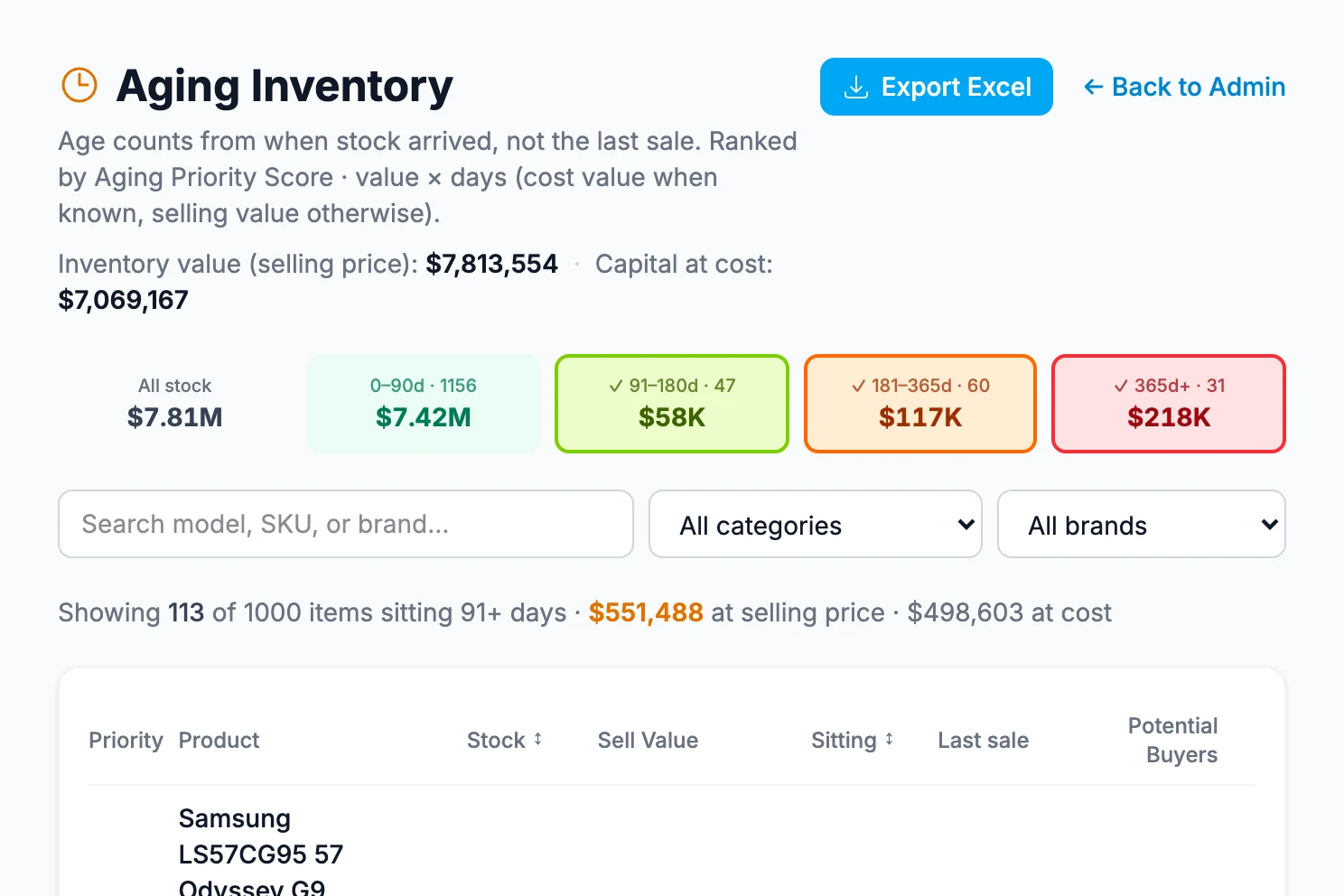Click the left arrow icon before Back to Admin
The height and width of the screenshot is (896, 1344).
(x=1093, y=87)
